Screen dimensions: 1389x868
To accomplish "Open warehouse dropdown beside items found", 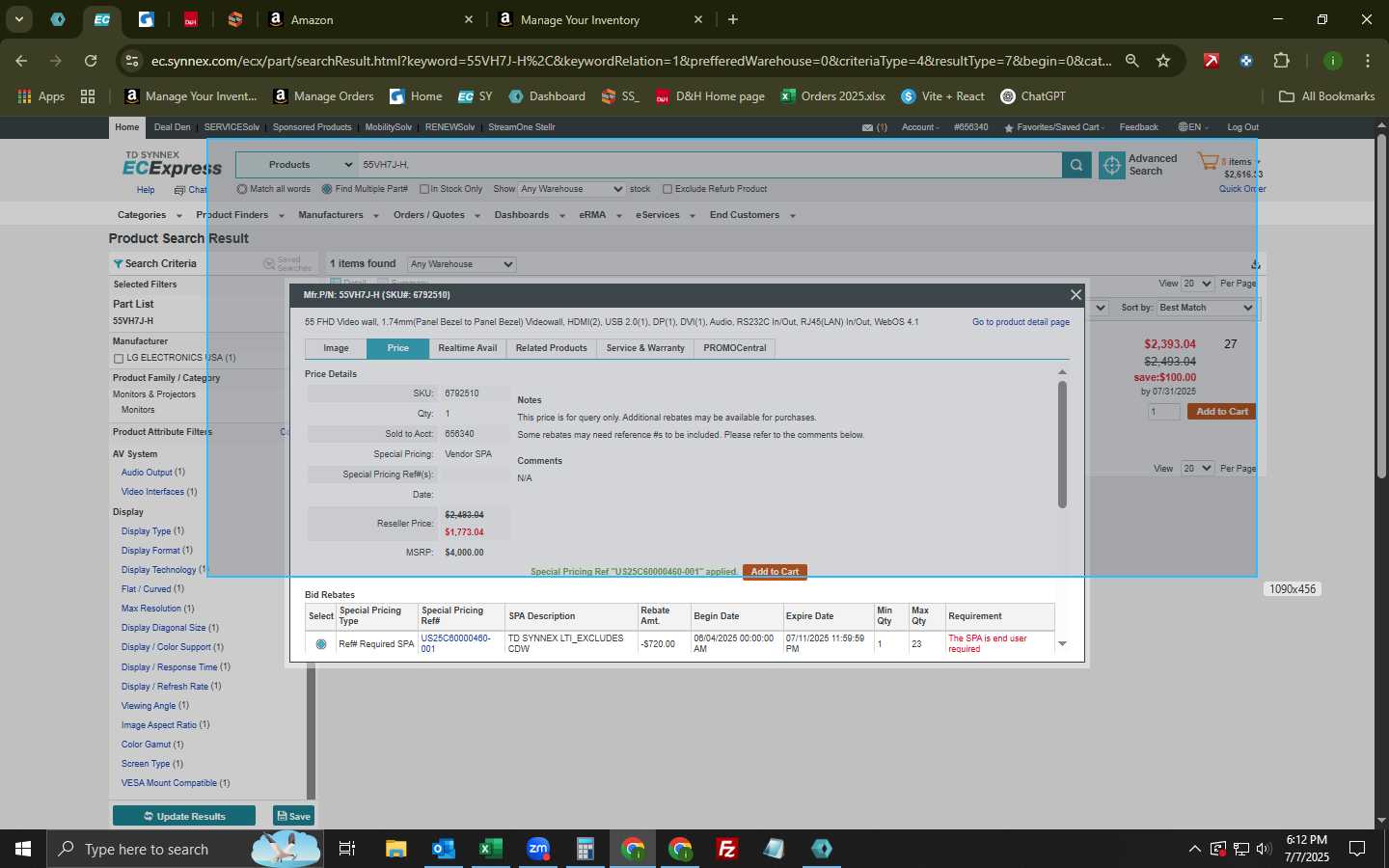I will (461, 264).
